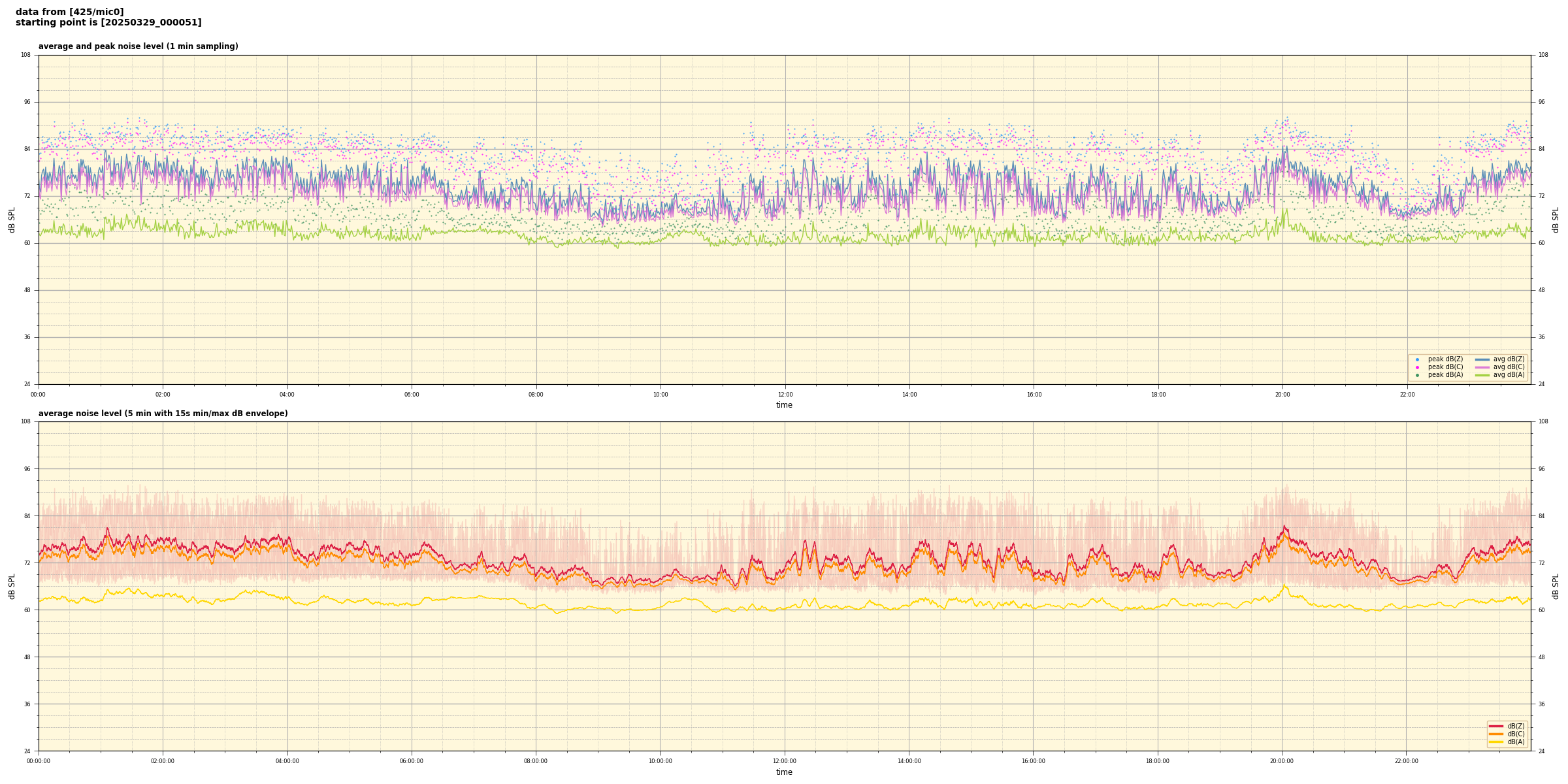1568x784 pixels.
Task: Click the starting point timestamp text
Action: tap(108, 22)
